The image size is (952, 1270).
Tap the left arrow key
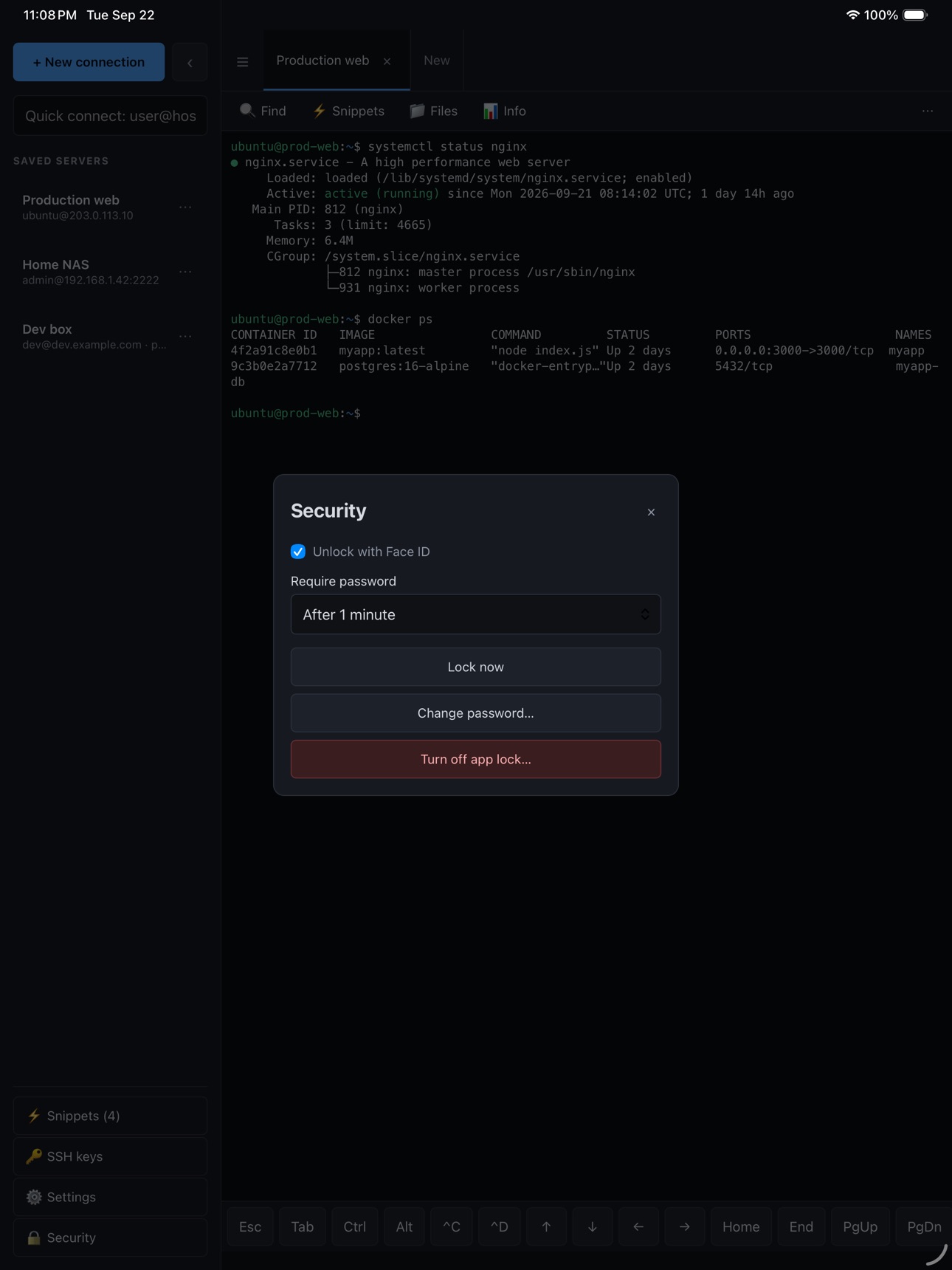(x=638, y=1226)
